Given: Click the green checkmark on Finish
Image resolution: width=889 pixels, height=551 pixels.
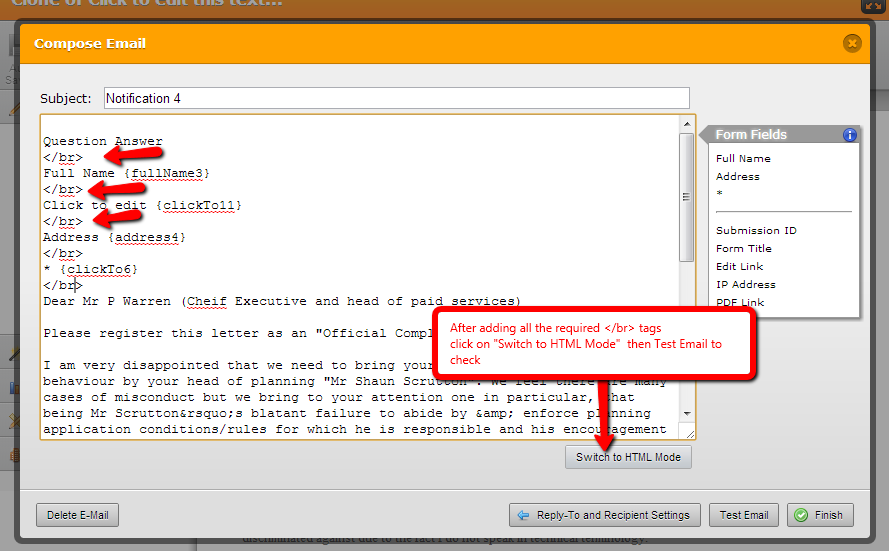Looking at the screenshot, I should coord(801,515).
